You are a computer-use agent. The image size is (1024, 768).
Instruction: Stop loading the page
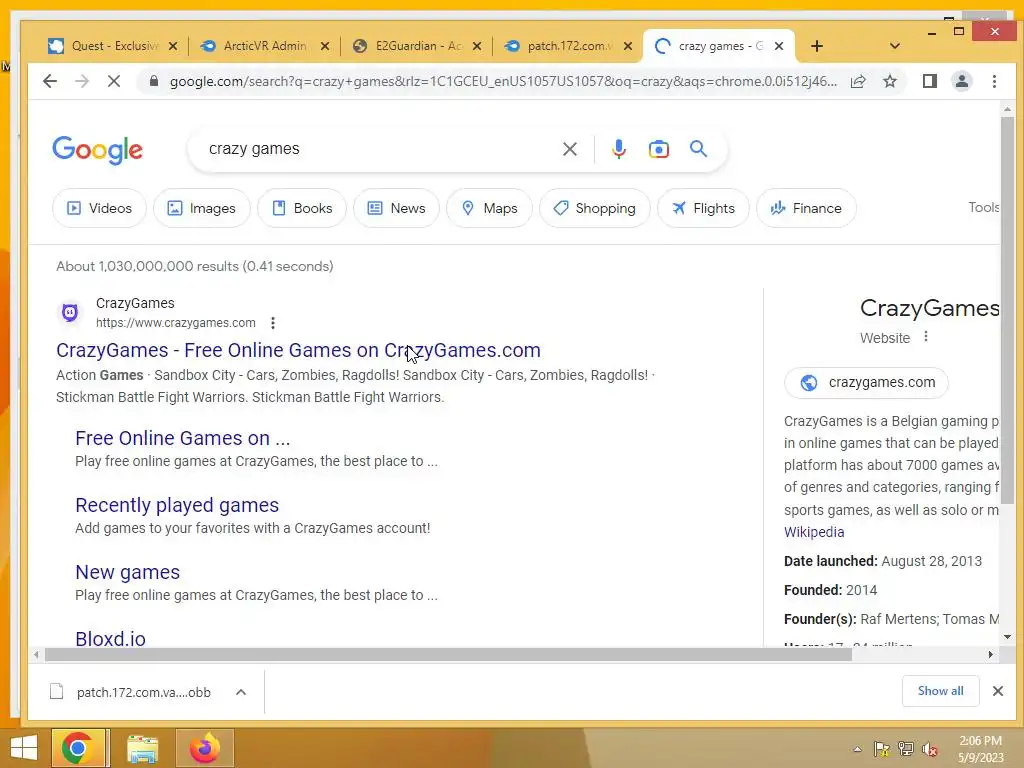[x=114, y=81]
